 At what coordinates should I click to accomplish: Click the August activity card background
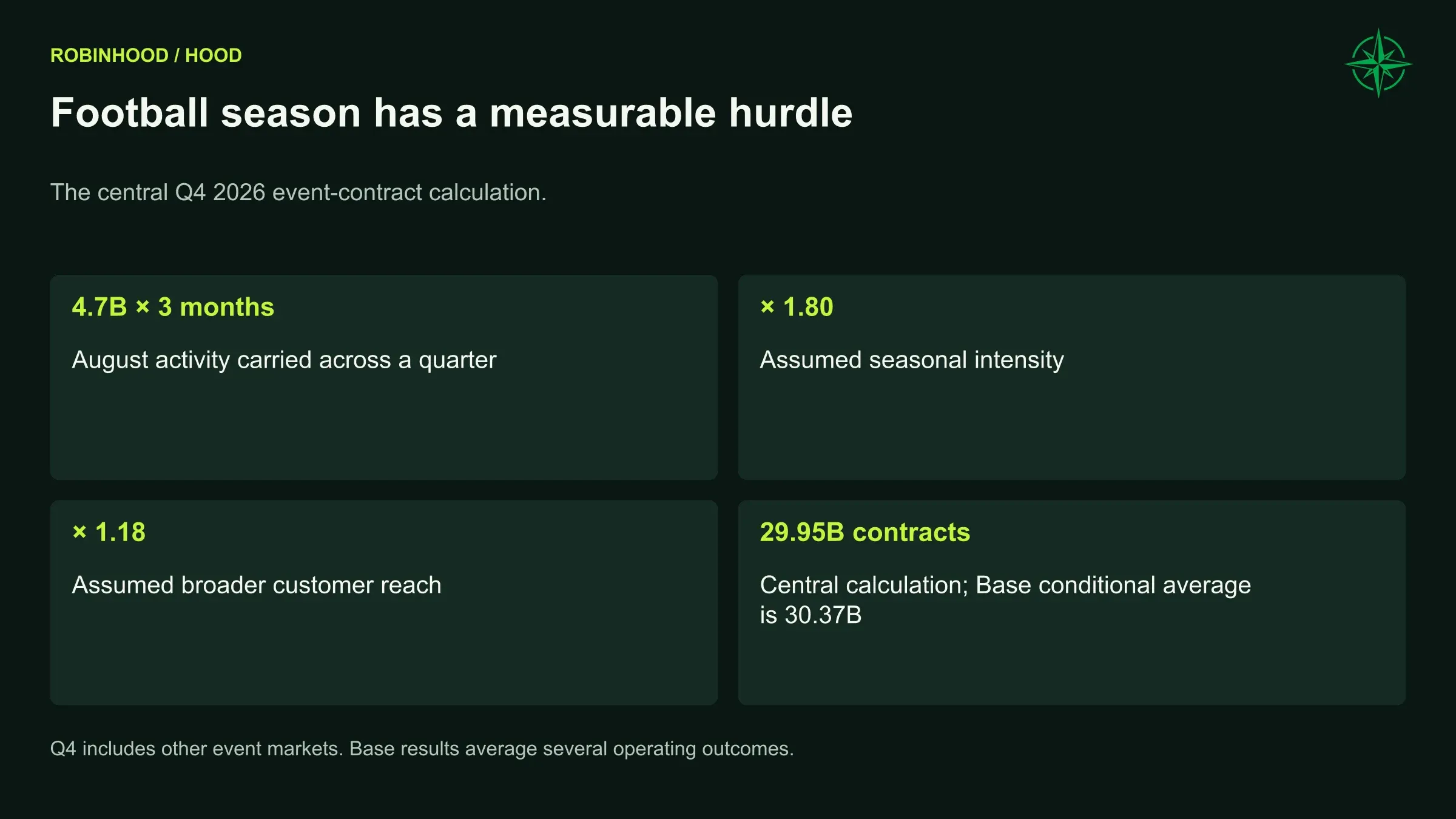tap(384, 425)
